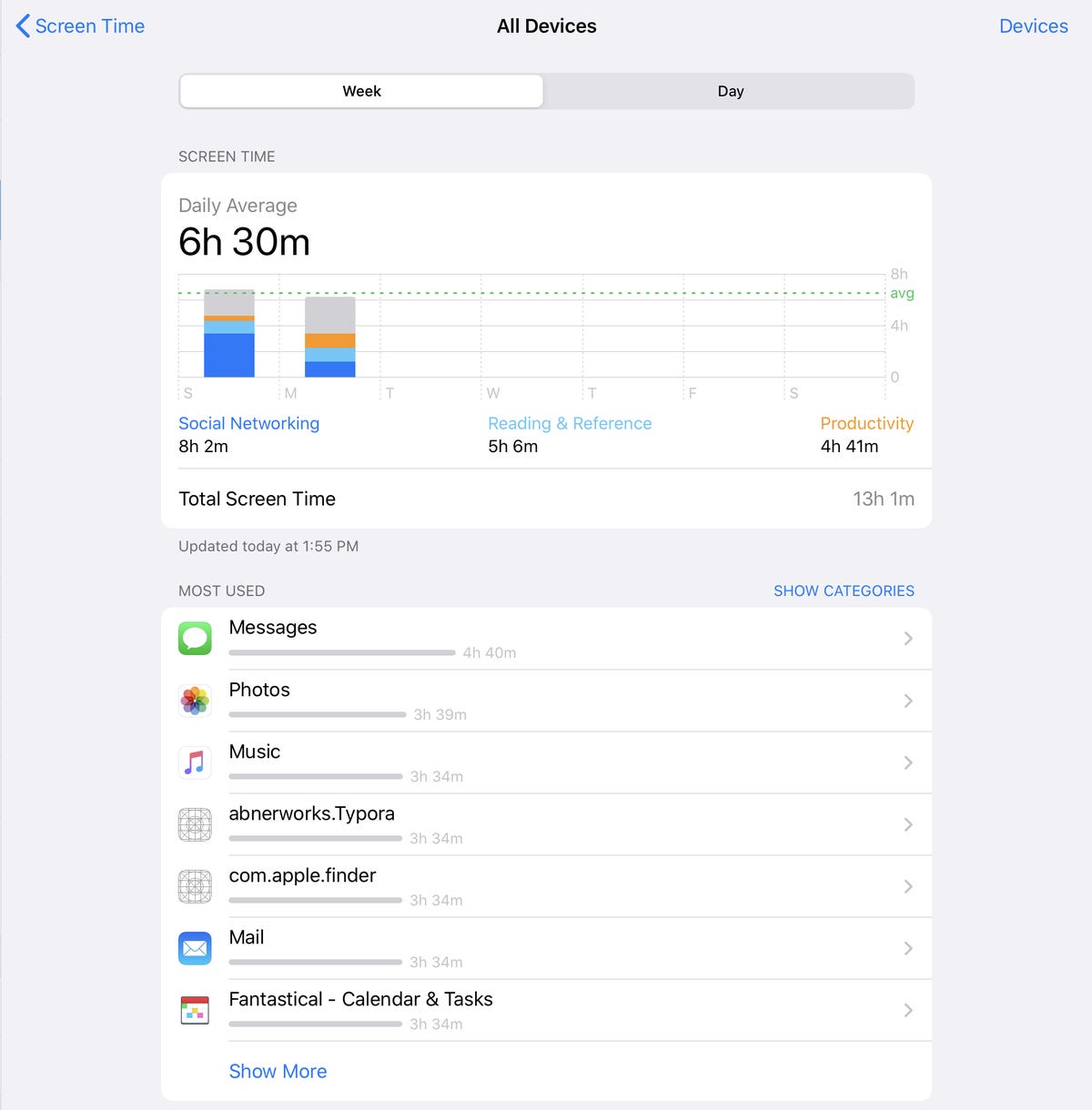Expand com.apple.finder details chevron

(908, 885)
